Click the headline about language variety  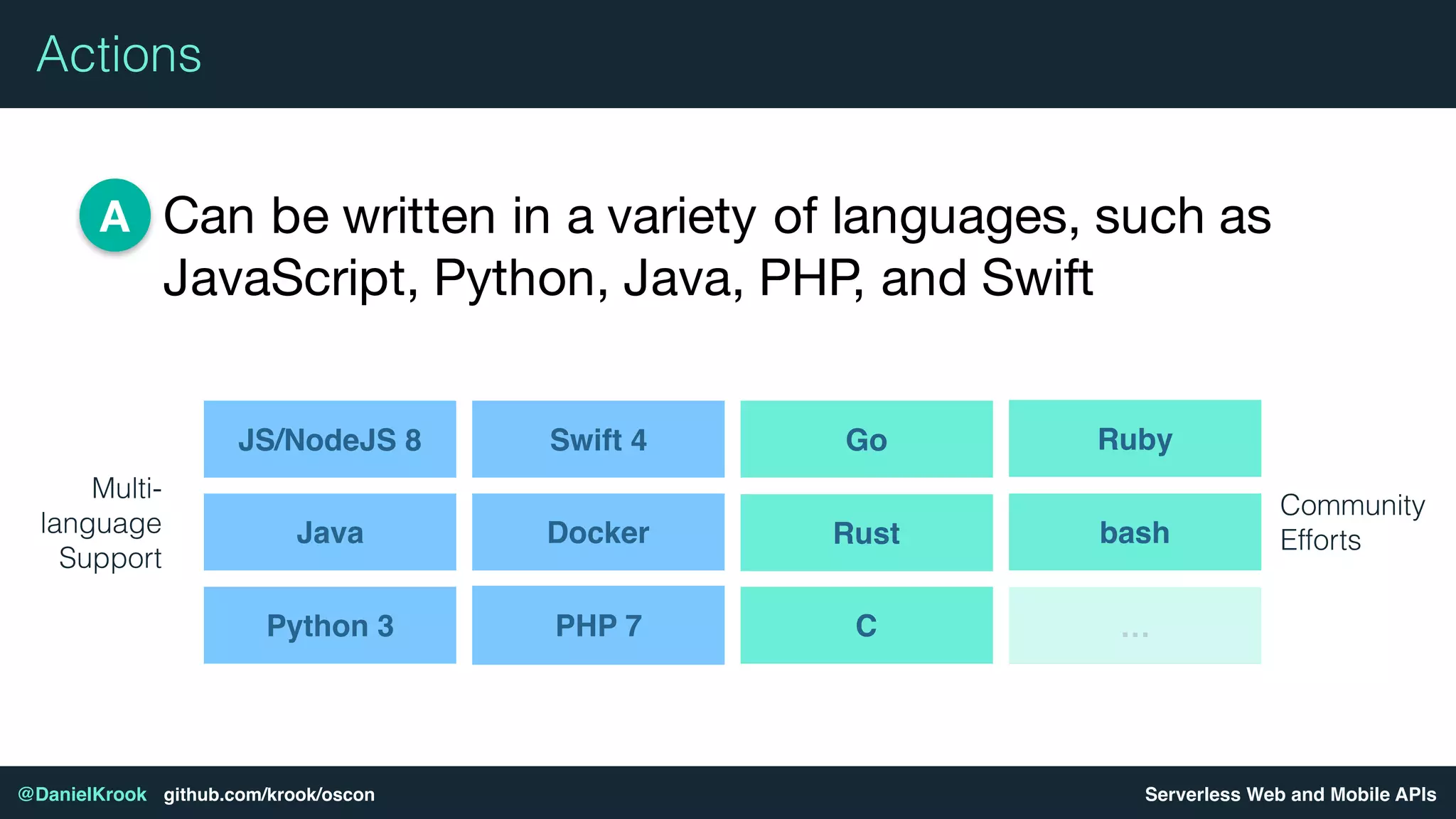pos(716,246)
